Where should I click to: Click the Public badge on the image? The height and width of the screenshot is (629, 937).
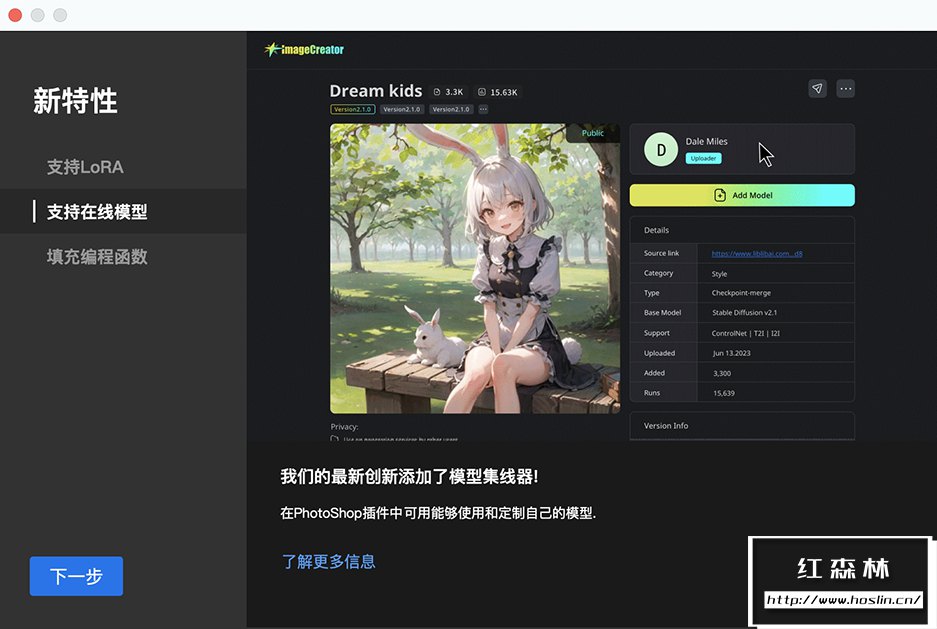click(x=593, y=133)
